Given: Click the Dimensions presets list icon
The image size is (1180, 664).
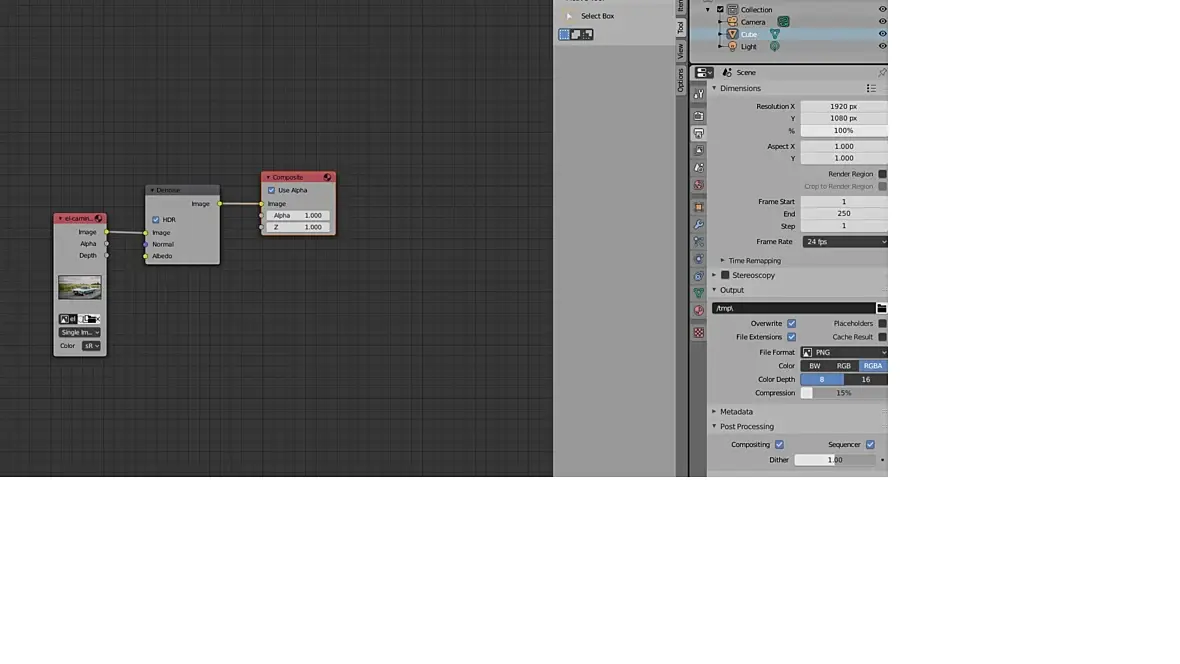Looking at the screenshot, I should pos(871,88).
